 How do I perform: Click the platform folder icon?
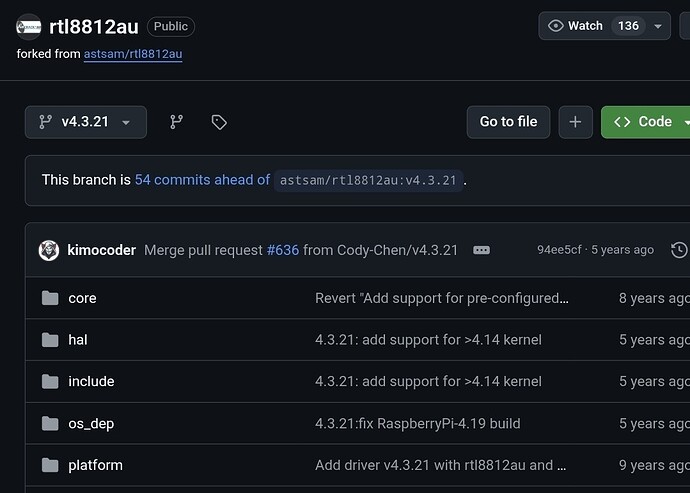[50, 465]
